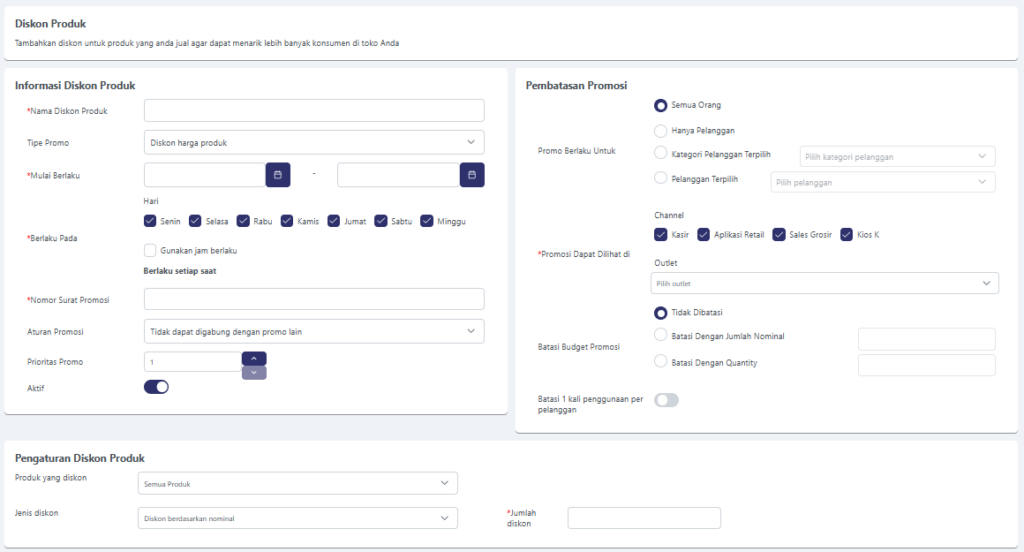Focus the Jumlah diskon input field
The image size is (1024, 552).
[644, 518]
